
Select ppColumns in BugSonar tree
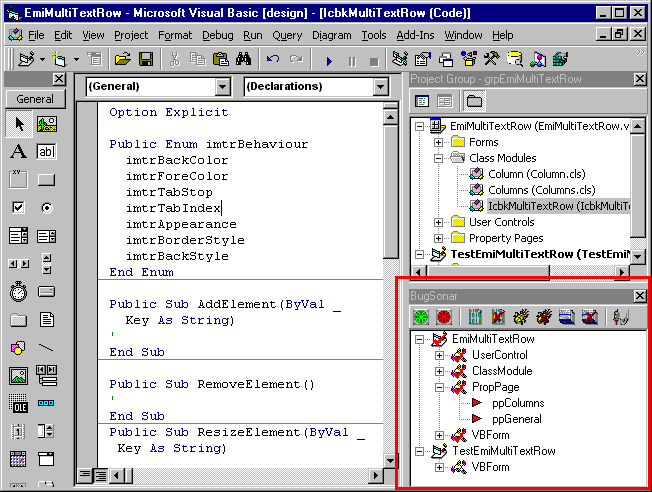click(x=518, y=403)
